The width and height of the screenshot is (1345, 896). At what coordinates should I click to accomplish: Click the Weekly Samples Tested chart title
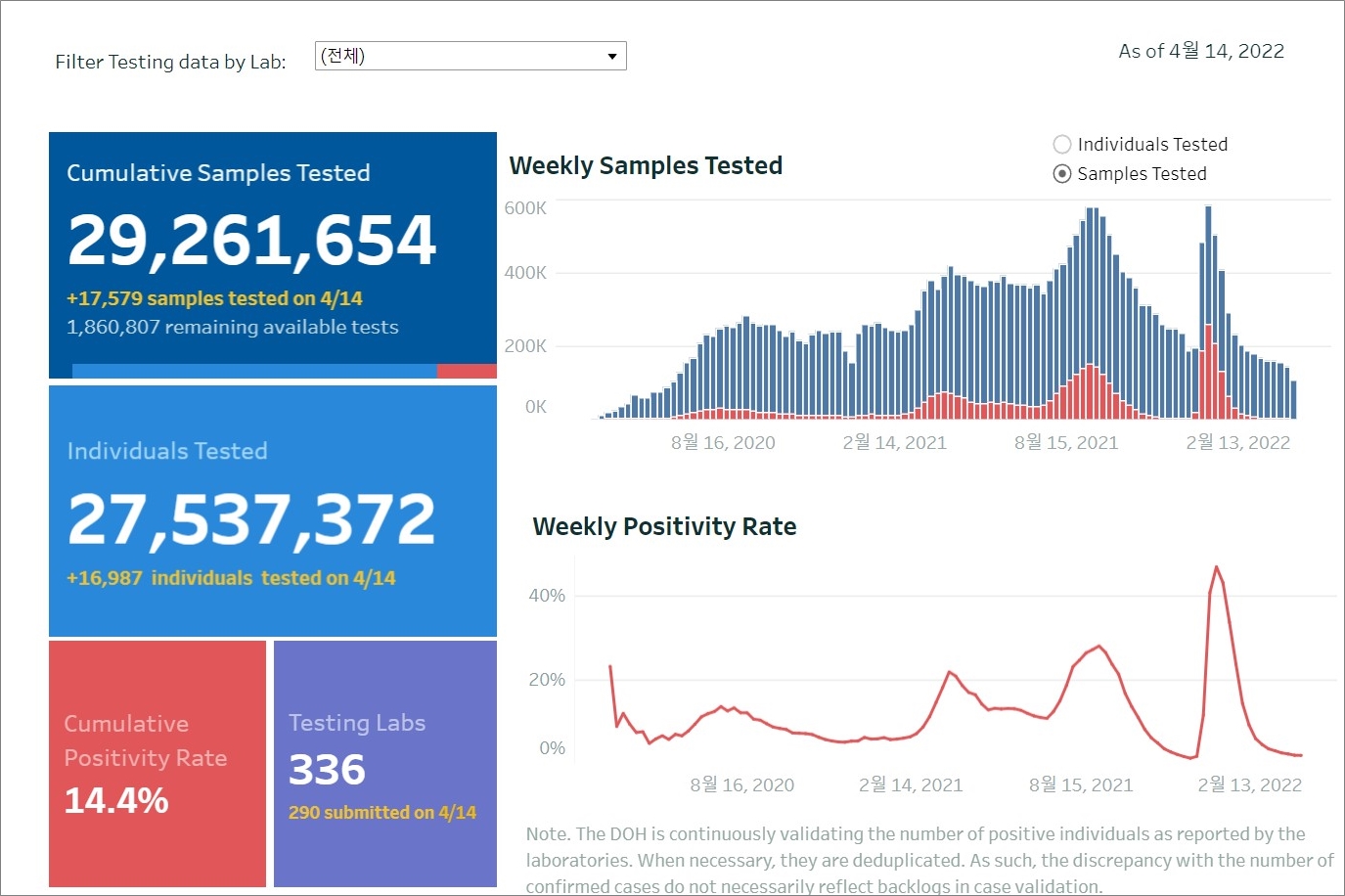646,165
